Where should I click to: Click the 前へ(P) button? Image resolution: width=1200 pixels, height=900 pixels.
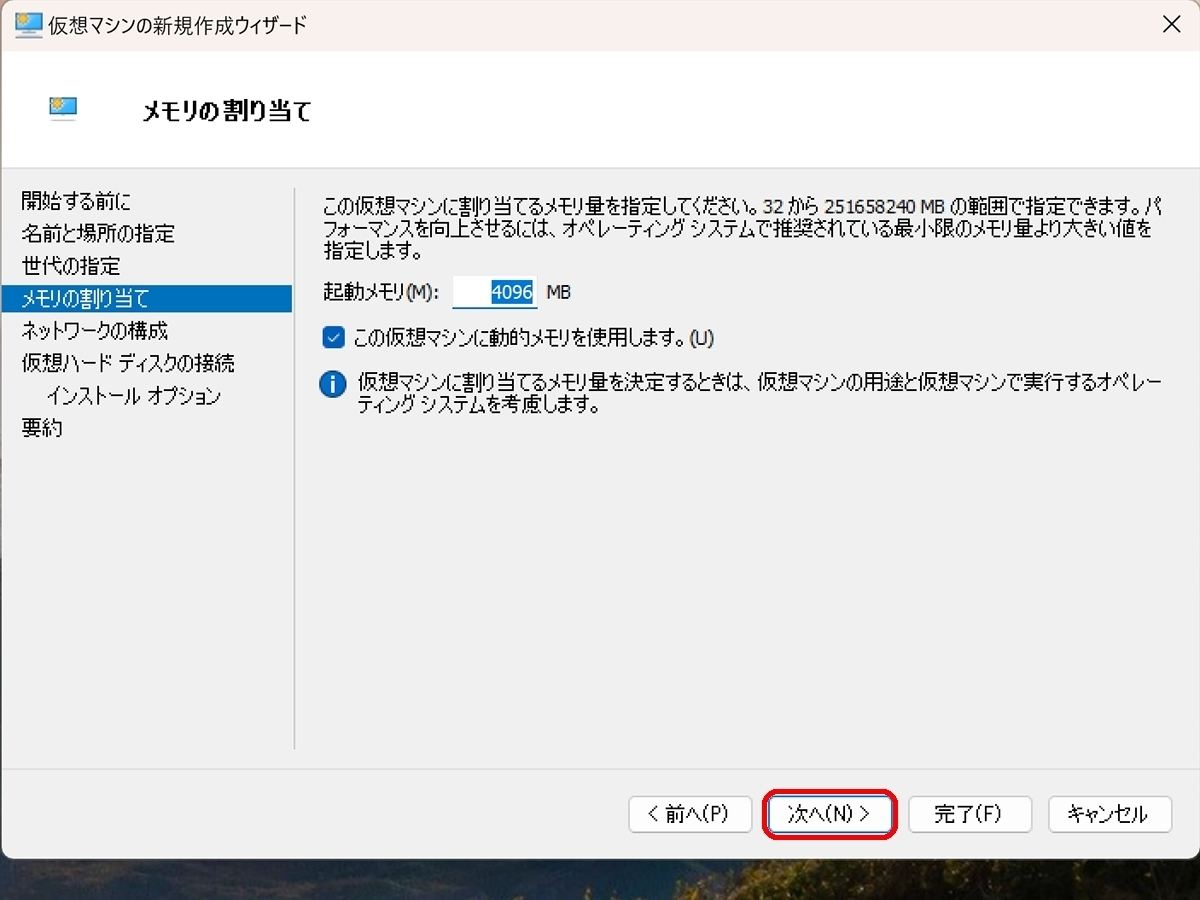point(690,814)
